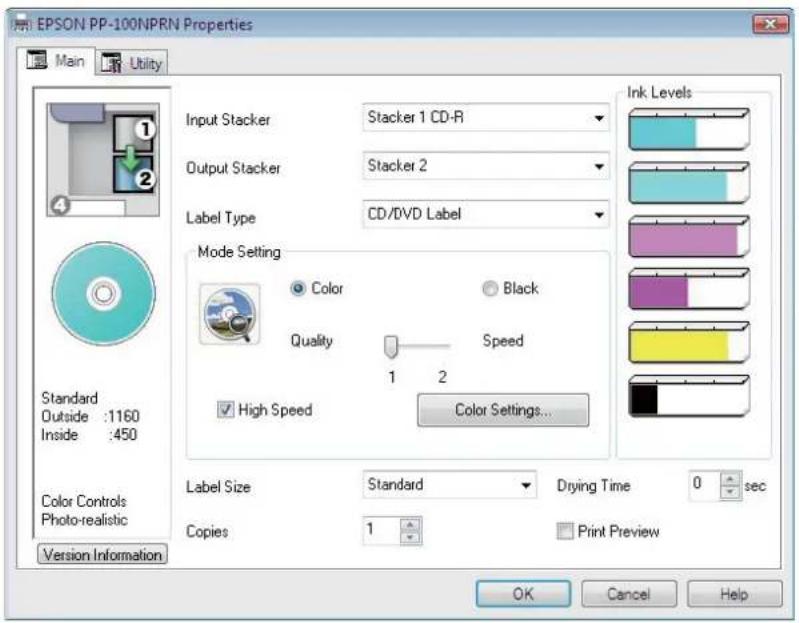Click the Copies input field
The width and height of the screenshot is (799, 623).
pos(382,531)
